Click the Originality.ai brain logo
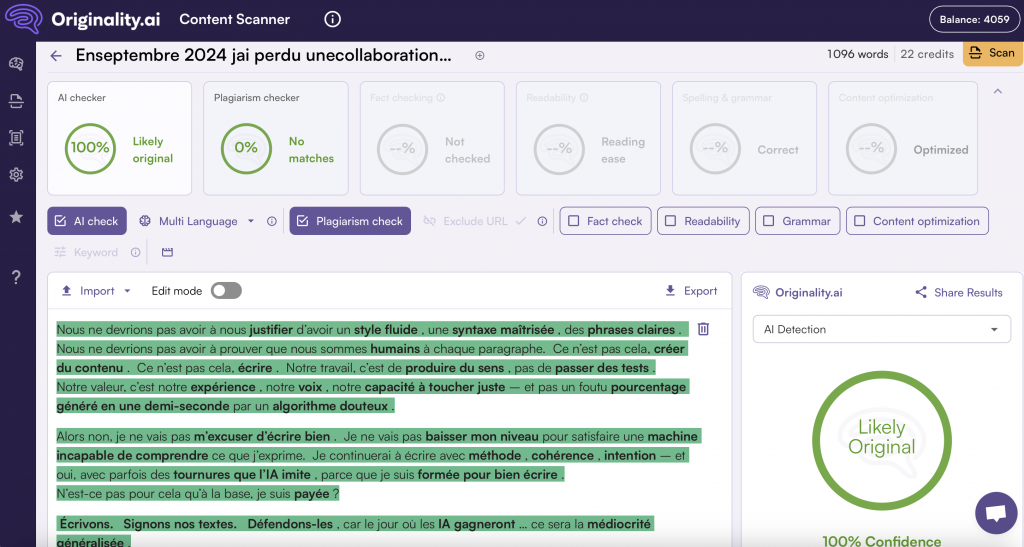Viewport: 1024px width, 547px height. pyautogui.click(x=24, y=19)
